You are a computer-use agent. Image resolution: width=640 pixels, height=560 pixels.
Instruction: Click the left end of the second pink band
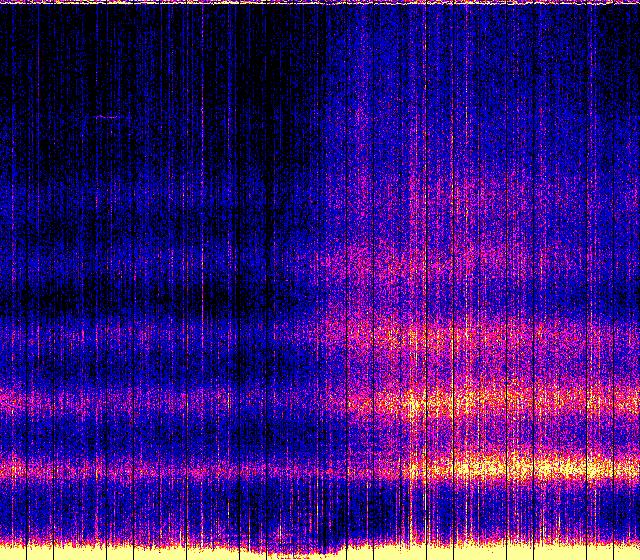[x=12, y=400]
